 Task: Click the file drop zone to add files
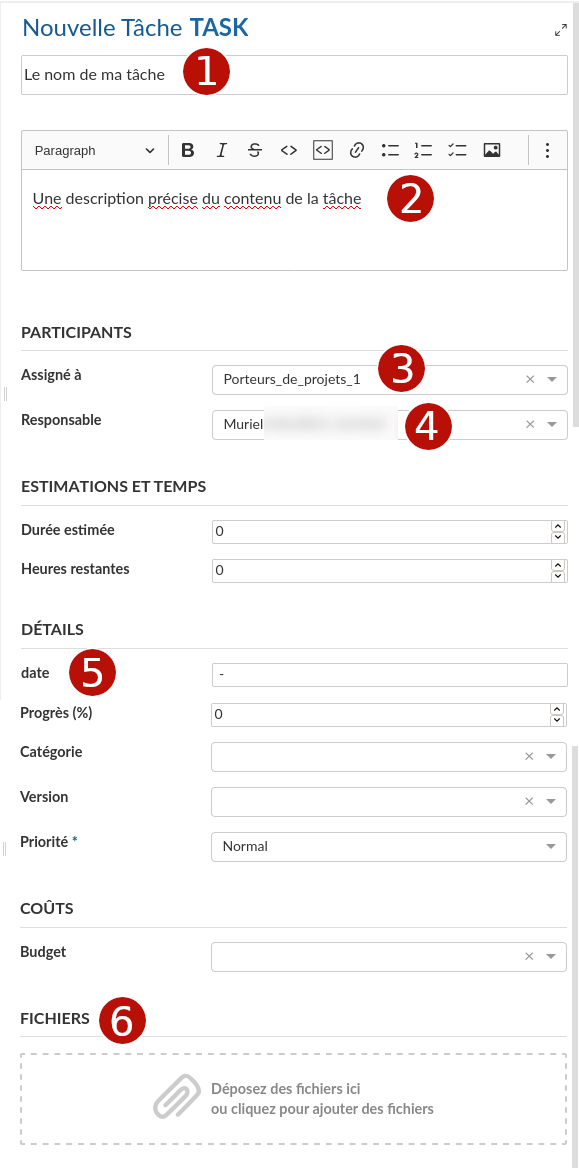(294, 1099)
